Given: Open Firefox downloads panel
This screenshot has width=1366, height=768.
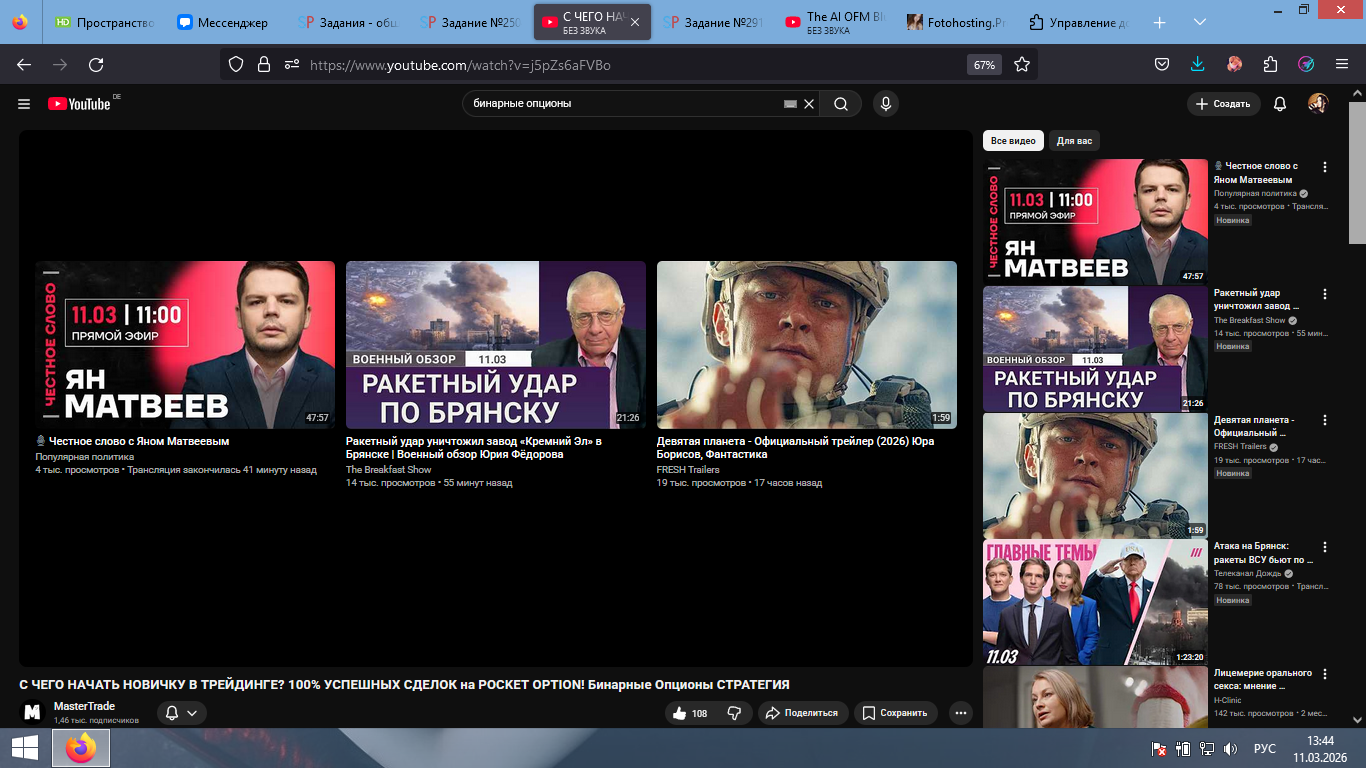Looking at the screenshot, I should point(1198,64).
